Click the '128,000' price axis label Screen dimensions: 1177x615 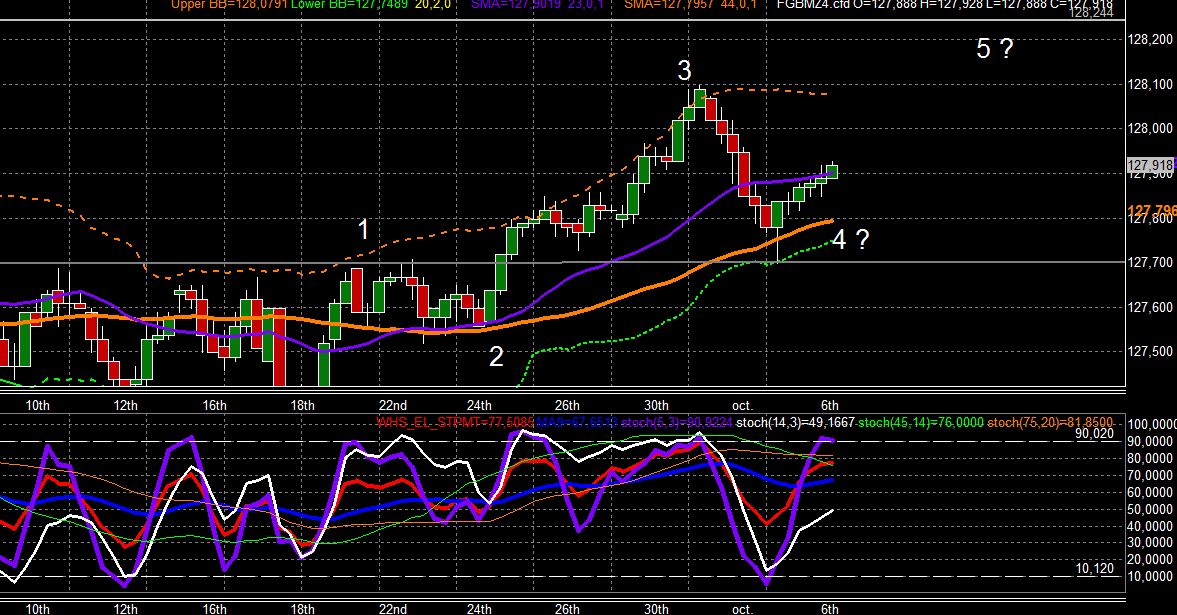1150,129
